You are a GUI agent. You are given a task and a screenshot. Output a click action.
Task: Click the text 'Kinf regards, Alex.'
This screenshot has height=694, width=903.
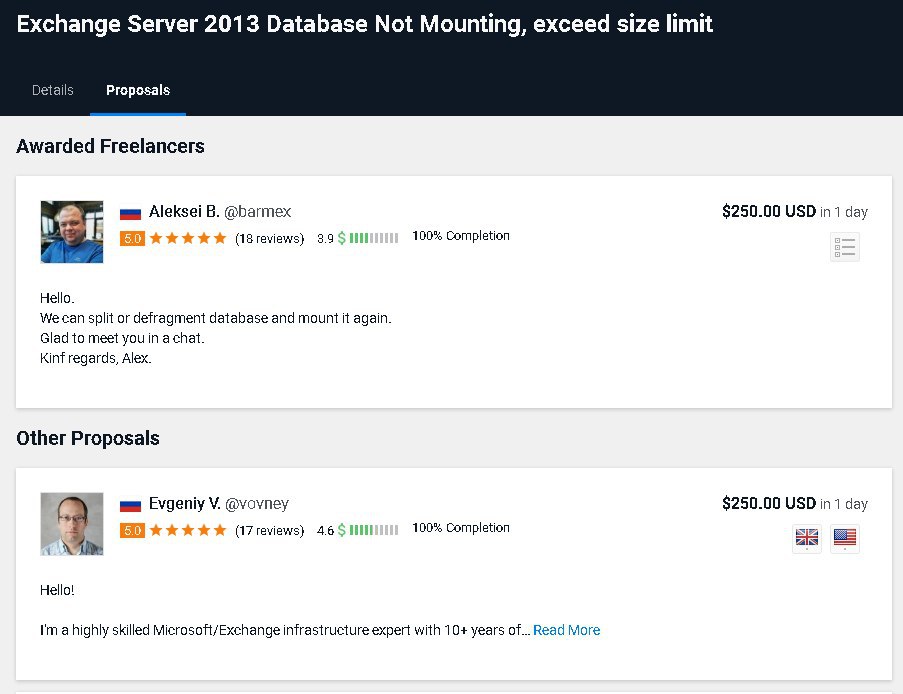coord(96,358)
